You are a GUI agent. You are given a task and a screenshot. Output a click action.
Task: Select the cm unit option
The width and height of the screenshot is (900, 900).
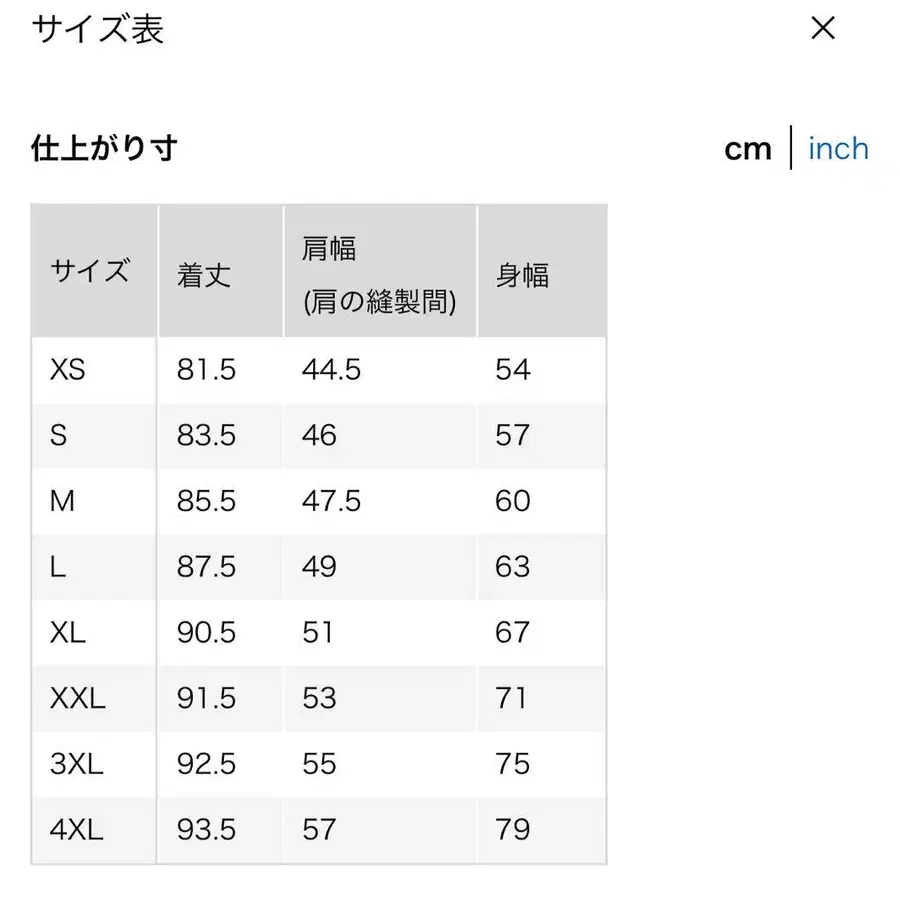point(748,148)
